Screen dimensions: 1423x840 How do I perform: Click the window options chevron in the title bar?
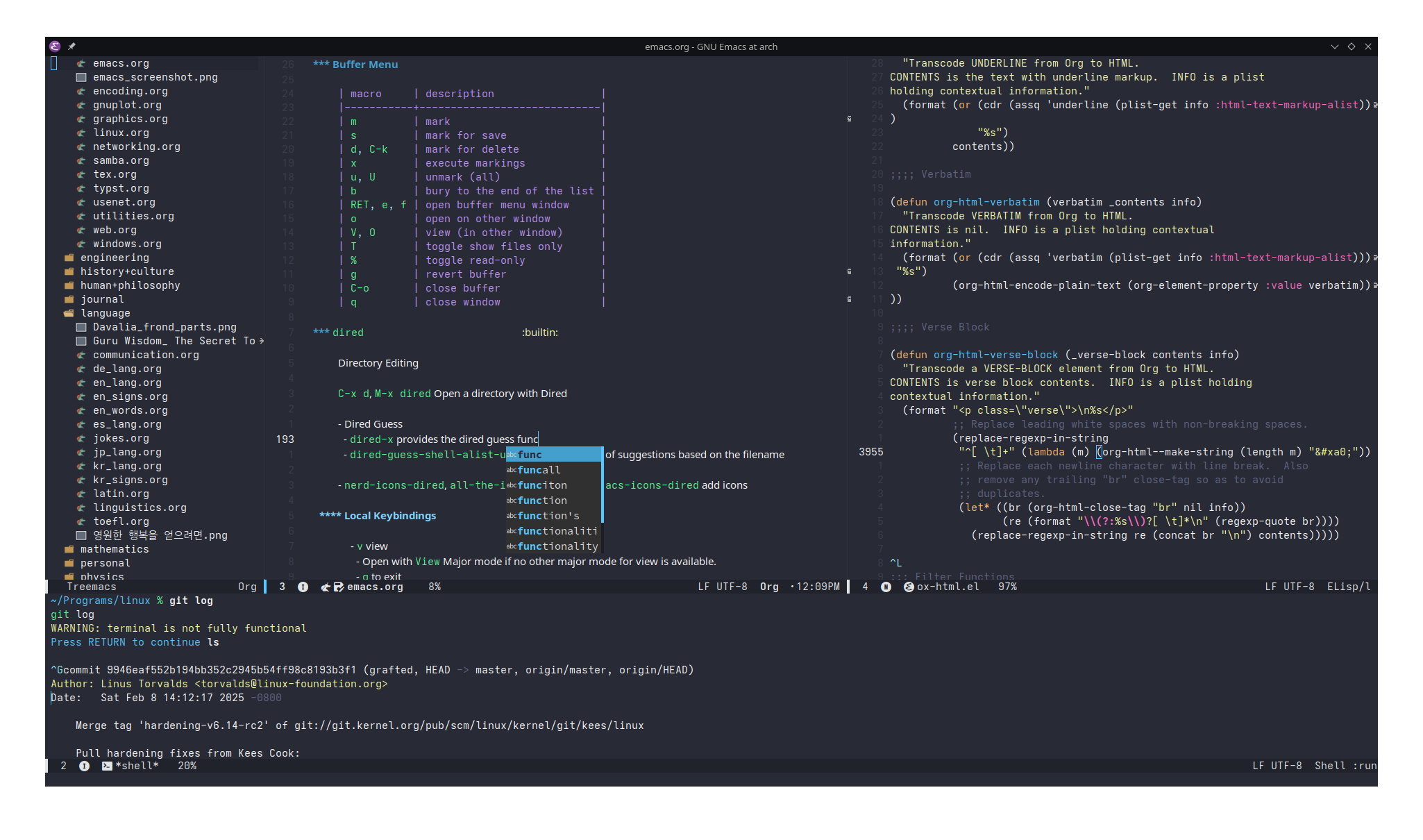pos(1334,47)
